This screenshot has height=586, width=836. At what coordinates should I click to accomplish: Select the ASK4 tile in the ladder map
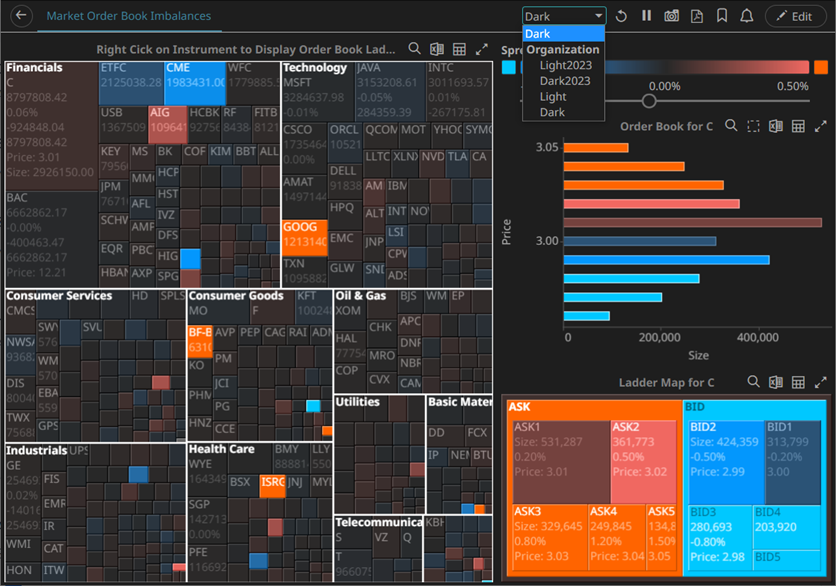(x=617, y=537)
